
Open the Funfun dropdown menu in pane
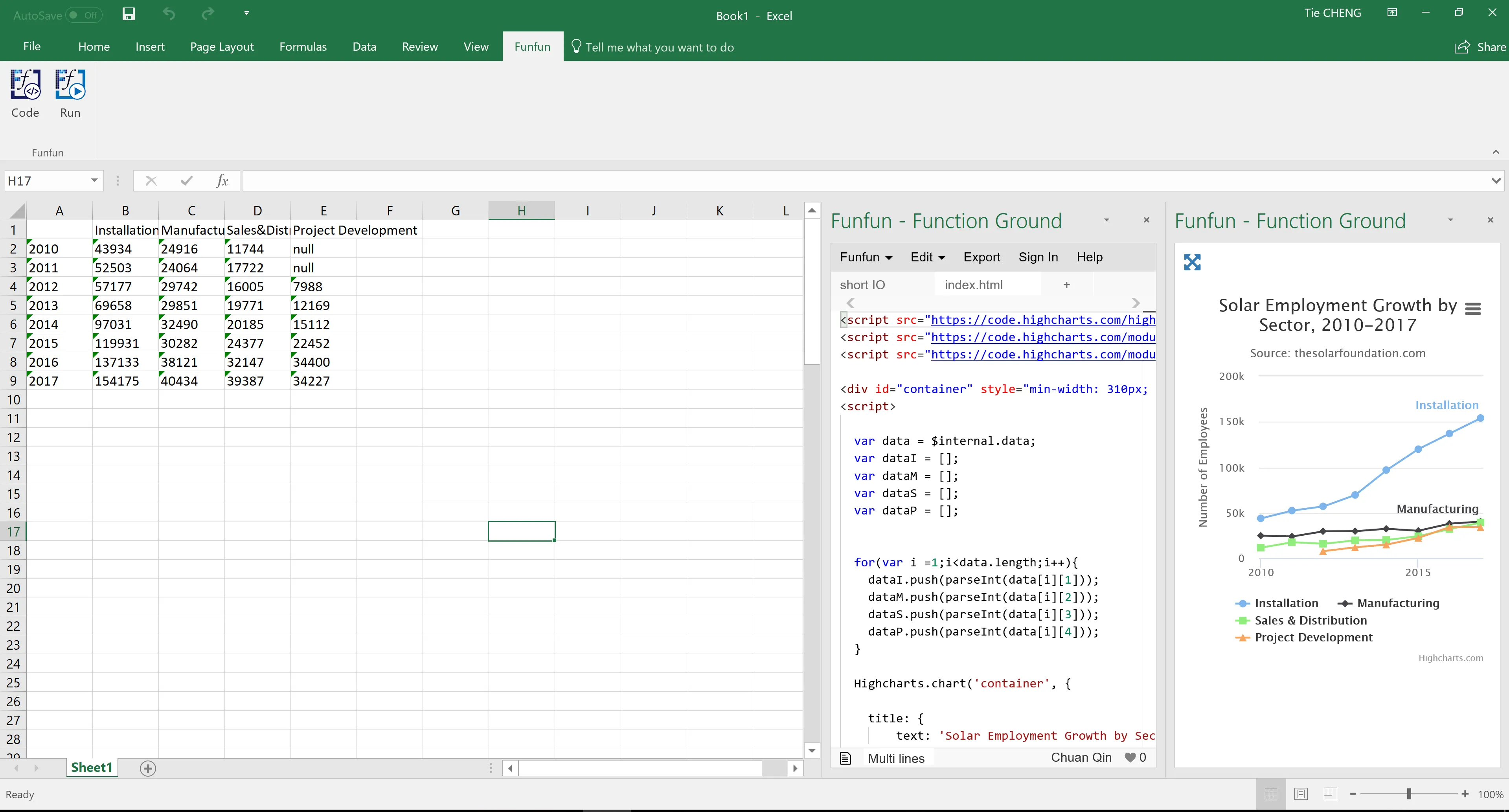coord(866,257)
